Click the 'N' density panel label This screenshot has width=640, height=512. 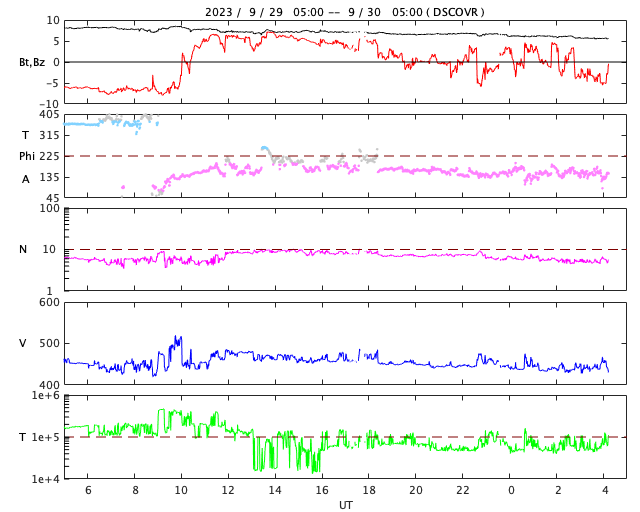click(x=23, y=249)
